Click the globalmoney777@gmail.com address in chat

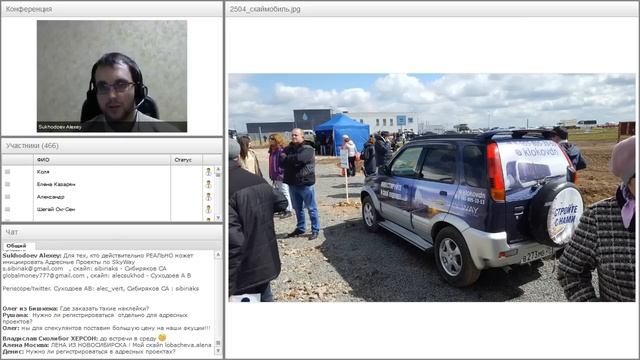(x=43, y=276)
